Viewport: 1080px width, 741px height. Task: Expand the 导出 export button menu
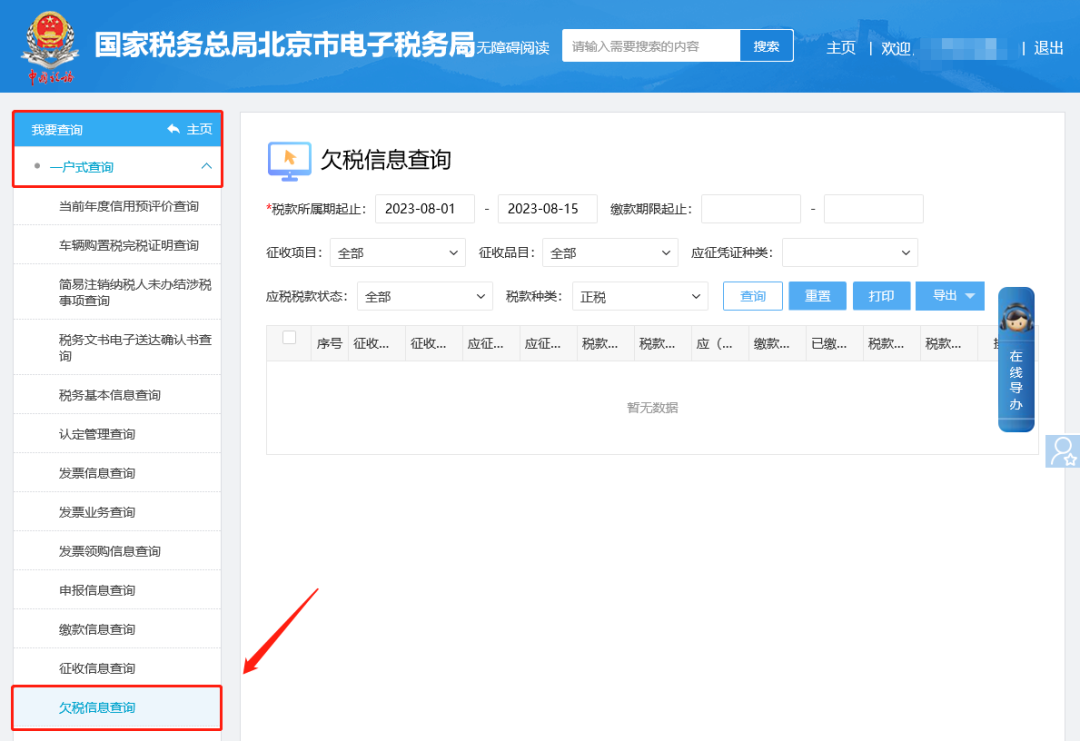950,296
